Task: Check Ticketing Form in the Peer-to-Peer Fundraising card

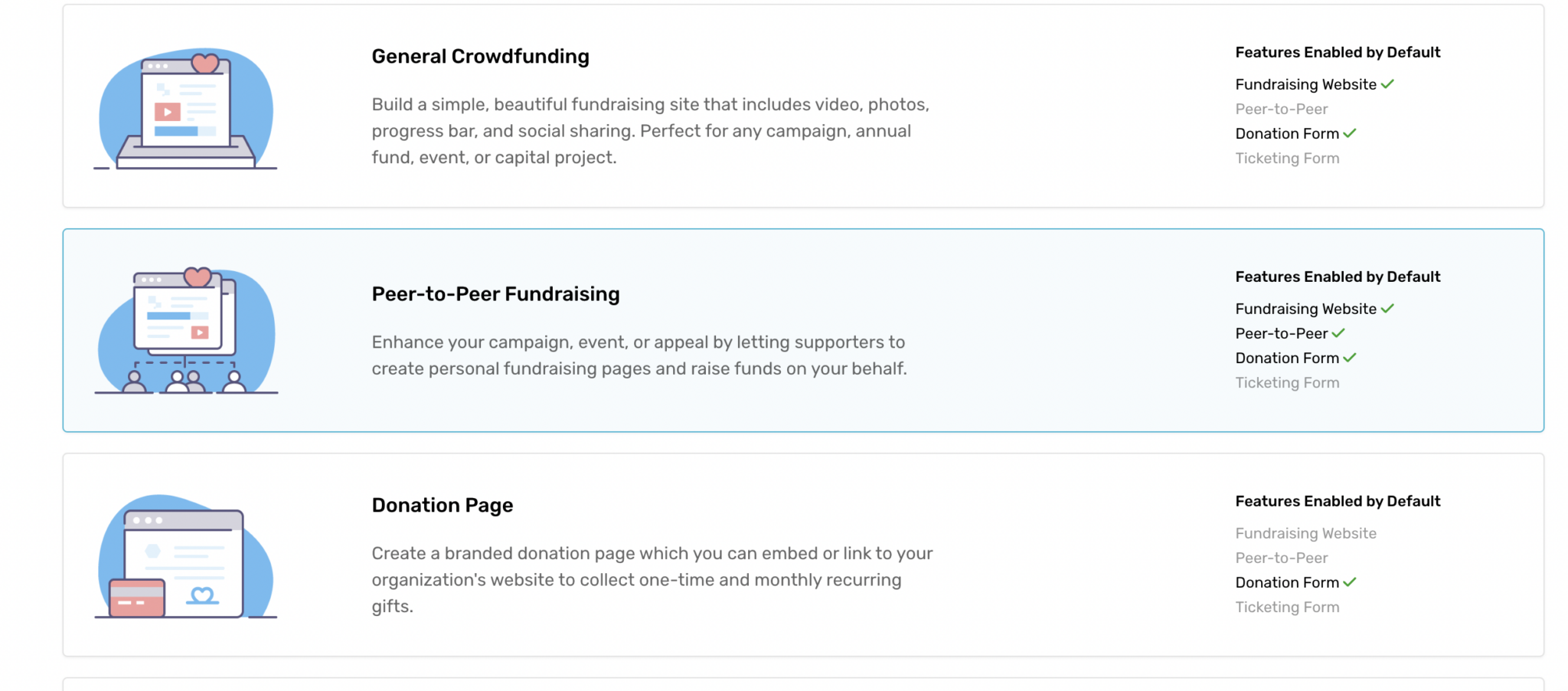Action: pos(1288,382)
